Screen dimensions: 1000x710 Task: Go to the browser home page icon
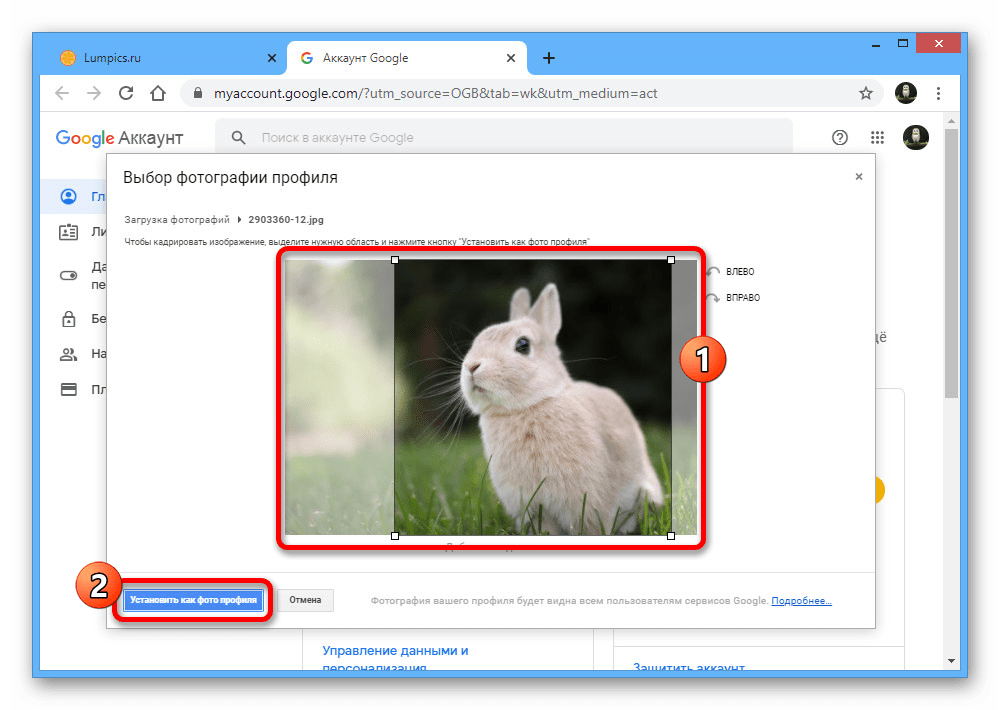point(158,94)
